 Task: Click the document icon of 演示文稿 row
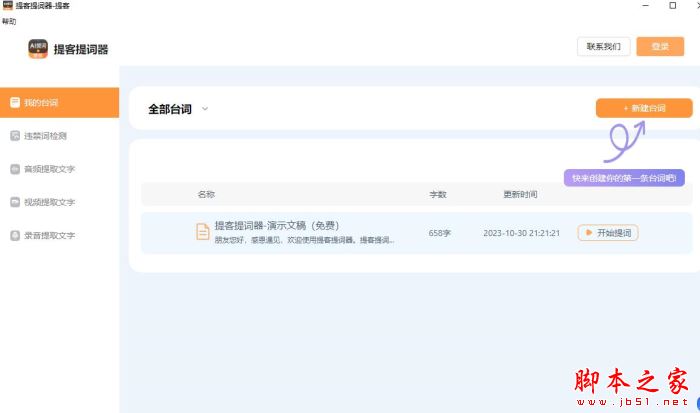click(x=203, y=232)
